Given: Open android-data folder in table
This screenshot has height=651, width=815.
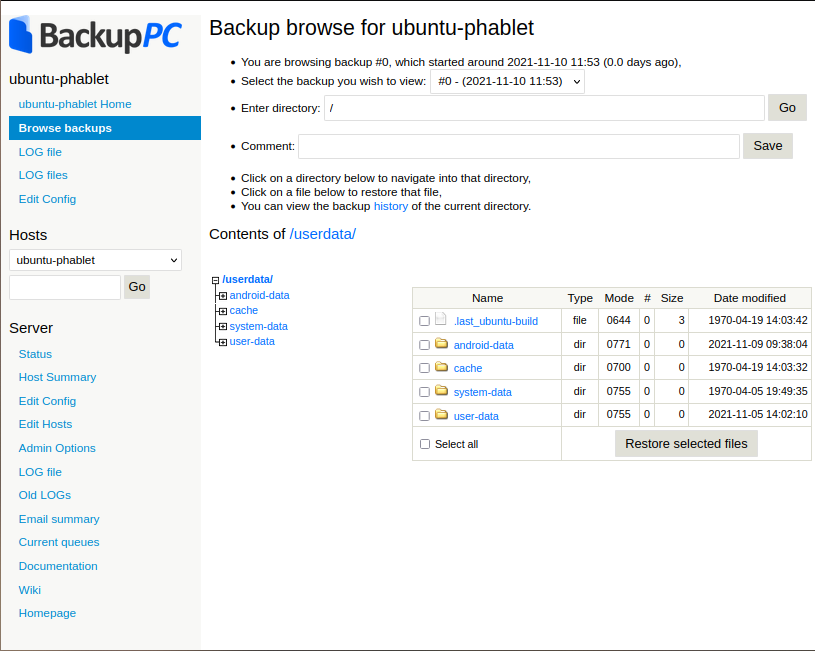Looking at the screenshot, I should point(483,345).
